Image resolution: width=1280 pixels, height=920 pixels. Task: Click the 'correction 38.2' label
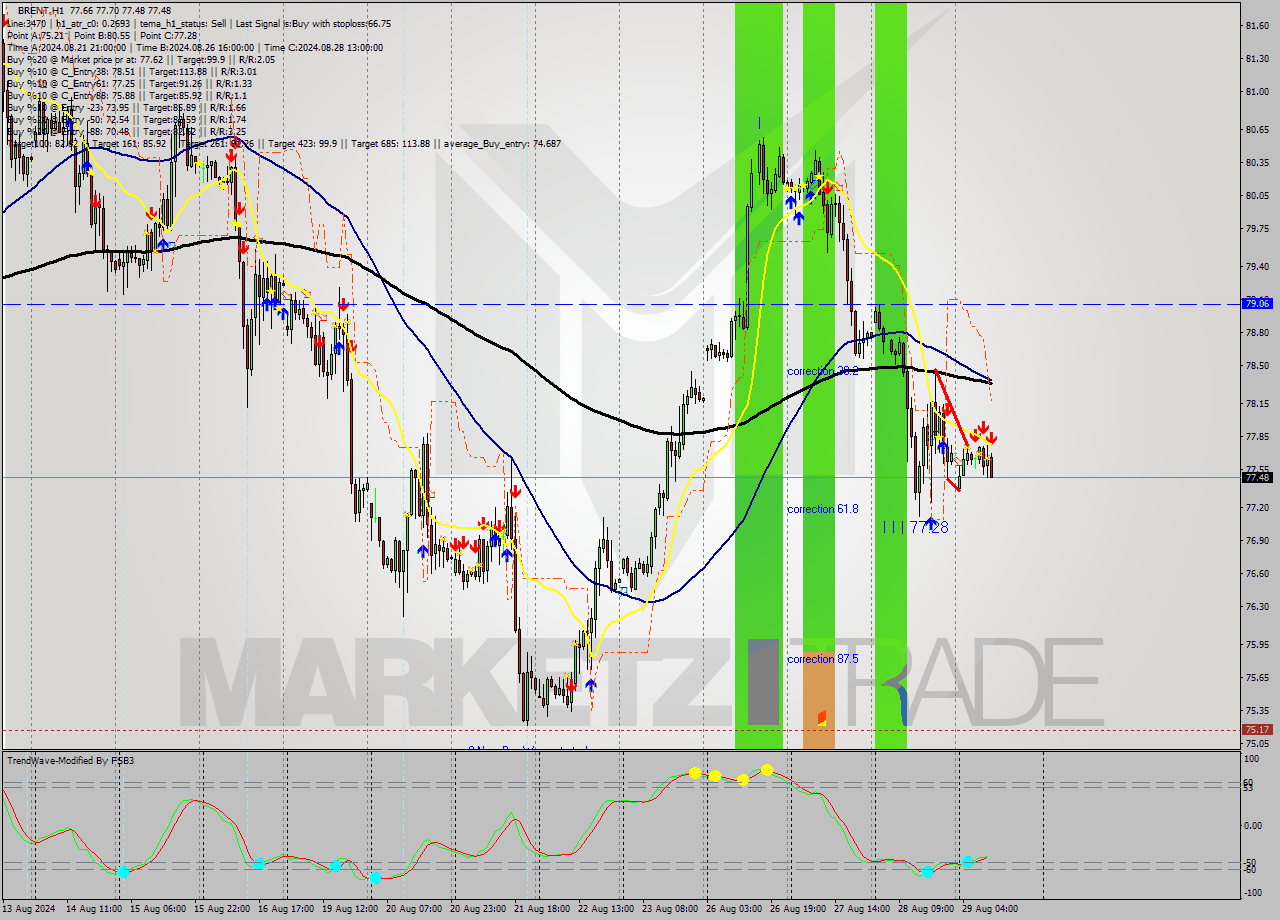pyautogui.click(x=822, y=371)
